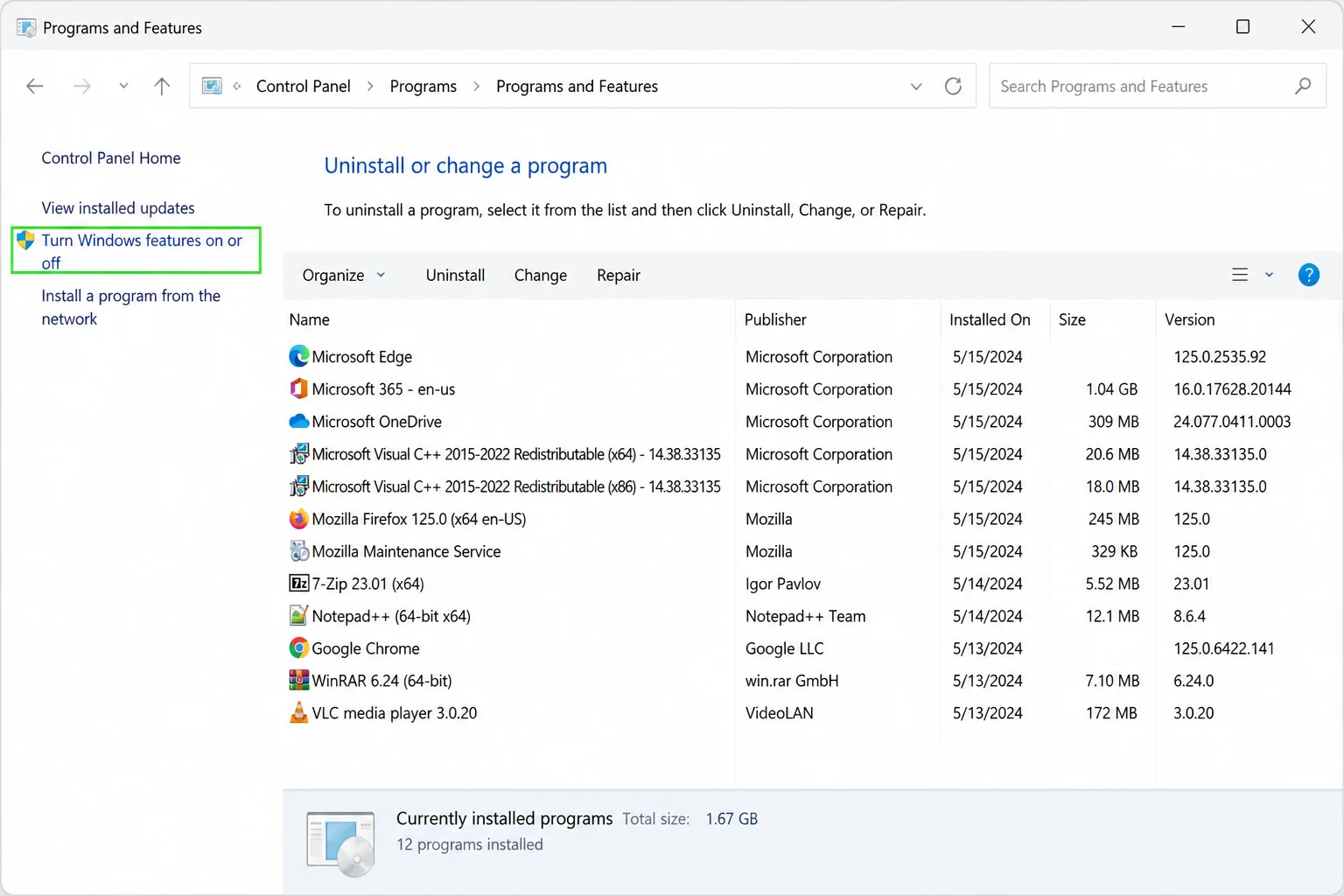Viewport: 1344px width, 896px height.
Task: Open Control Panel Home link
Action: point(111,157)
